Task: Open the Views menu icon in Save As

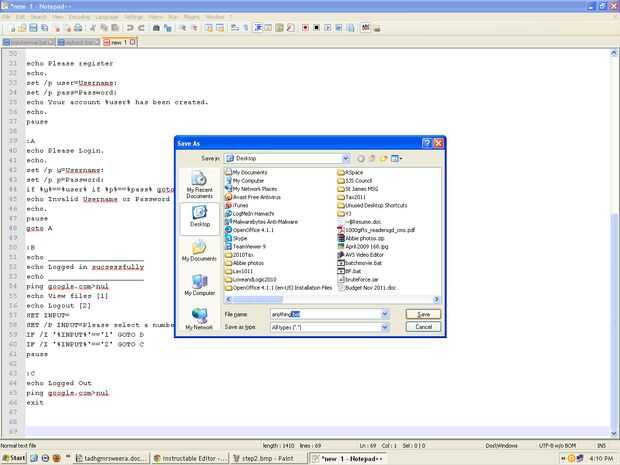Action: click(396, 159)
